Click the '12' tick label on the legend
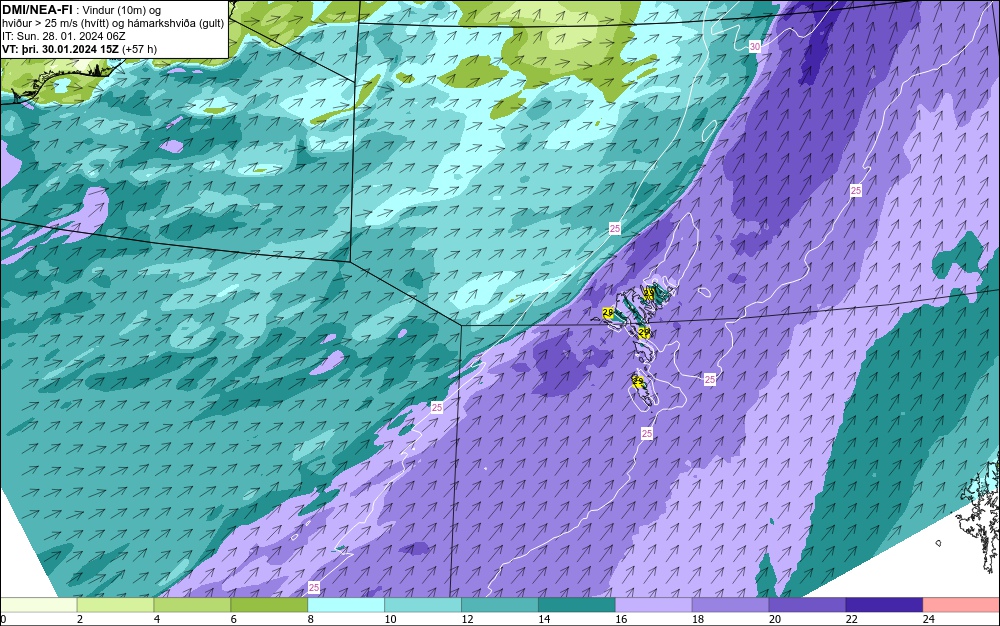Viewport: 1000px width, 626px height. (x=467, y=619)
